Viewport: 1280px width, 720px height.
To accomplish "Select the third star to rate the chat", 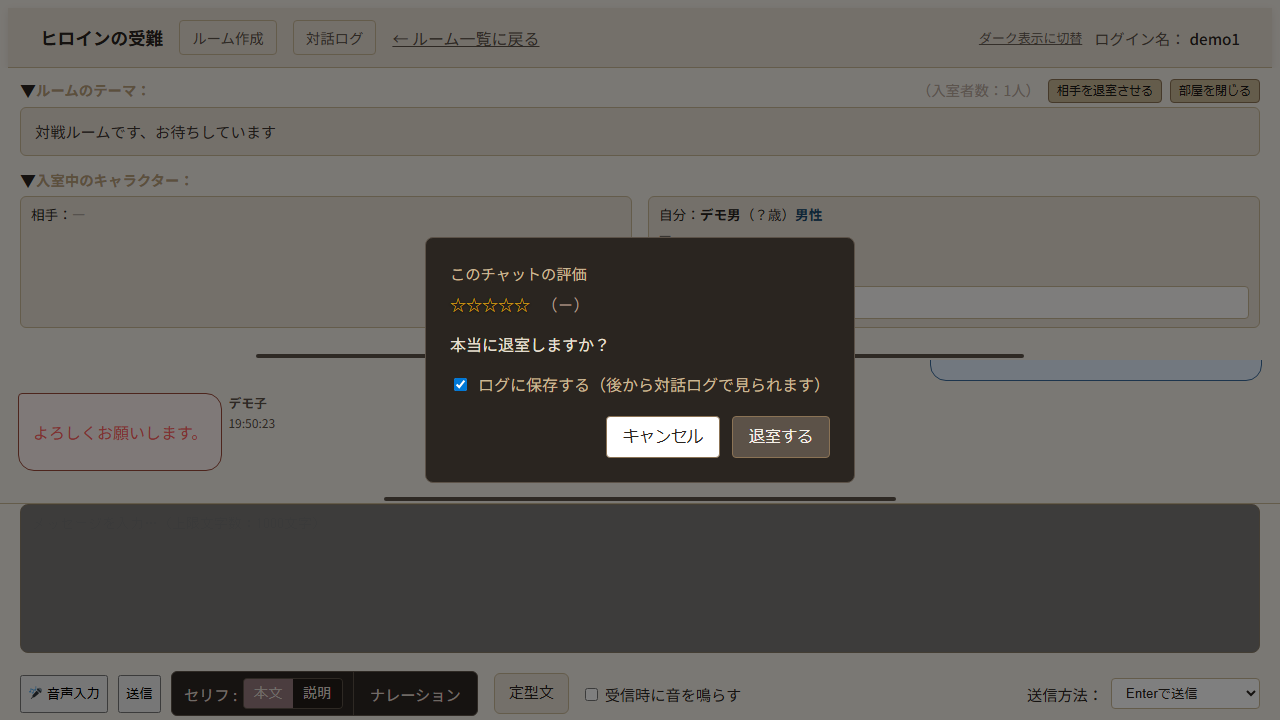I will point(490,305).
